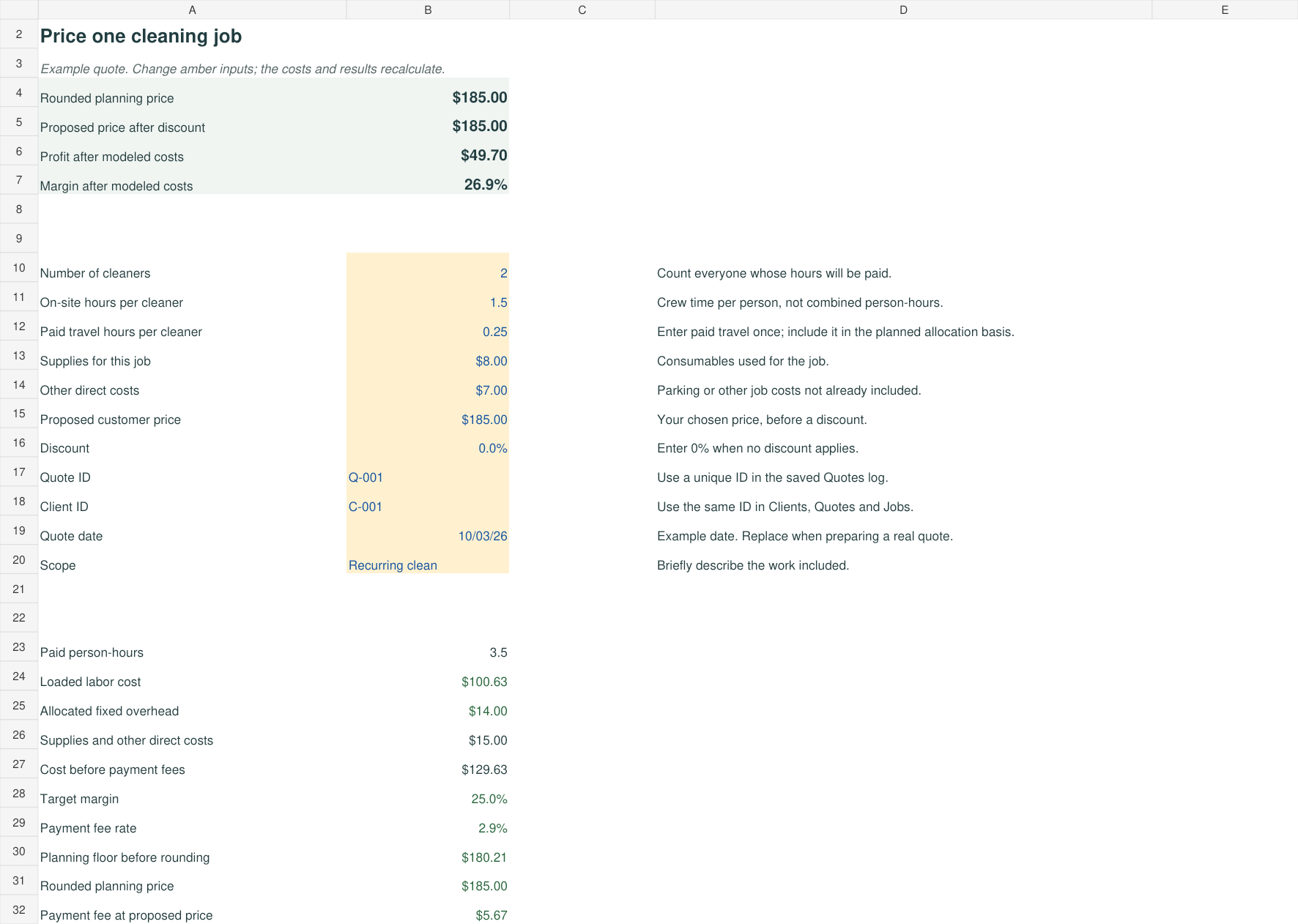1298x924 pixels.
Task: Select the Client ID cell C-001
Action: [428, 502]
